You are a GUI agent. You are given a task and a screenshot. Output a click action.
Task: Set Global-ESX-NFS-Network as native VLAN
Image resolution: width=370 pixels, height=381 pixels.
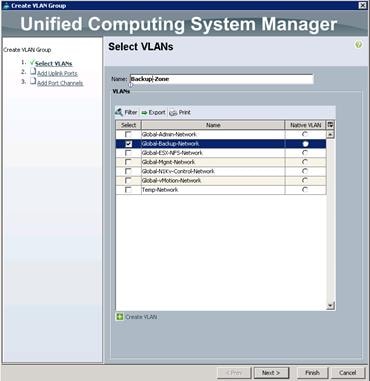pyautogui.click(x=305, y=153)
